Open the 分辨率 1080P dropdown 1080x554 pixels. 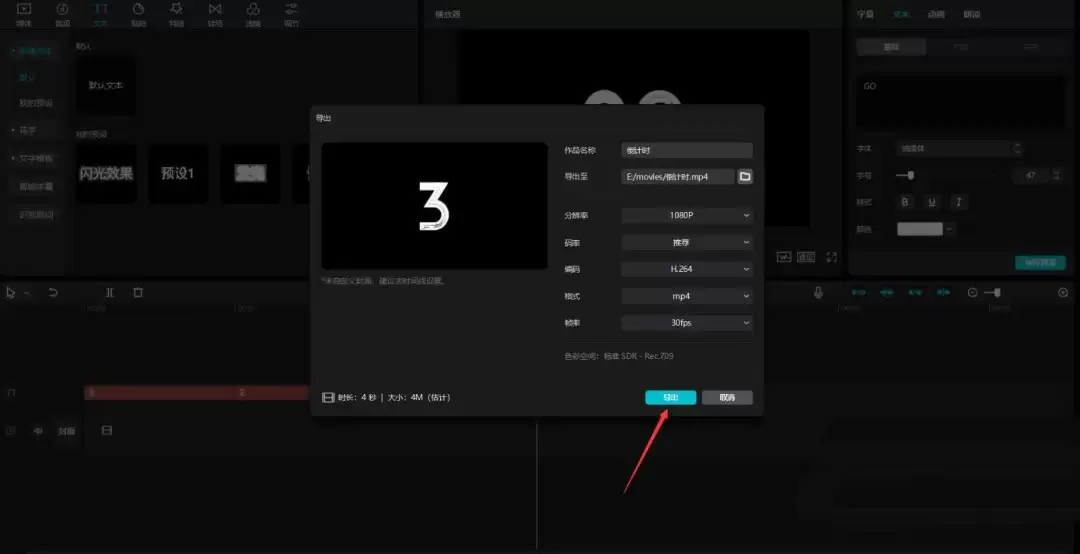click(686, 215)
